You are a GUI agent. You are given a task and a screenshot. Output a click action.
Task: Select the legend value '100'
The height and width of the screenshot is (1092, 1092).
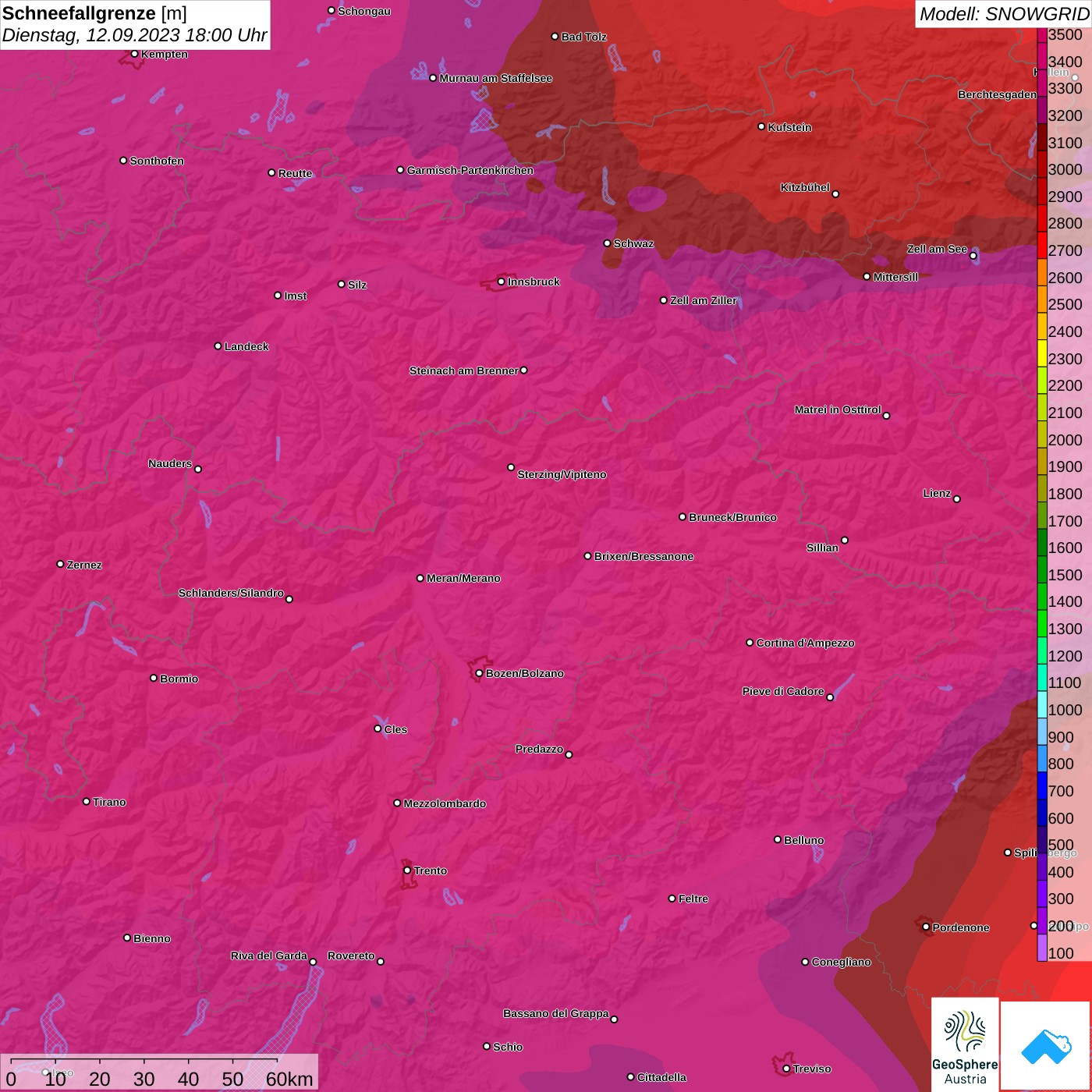pos(1062,954)
